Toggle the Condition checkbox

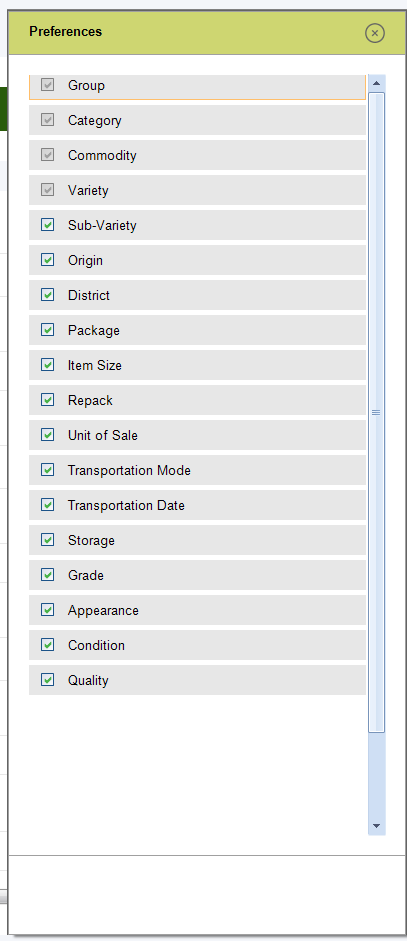pos(47,645)
